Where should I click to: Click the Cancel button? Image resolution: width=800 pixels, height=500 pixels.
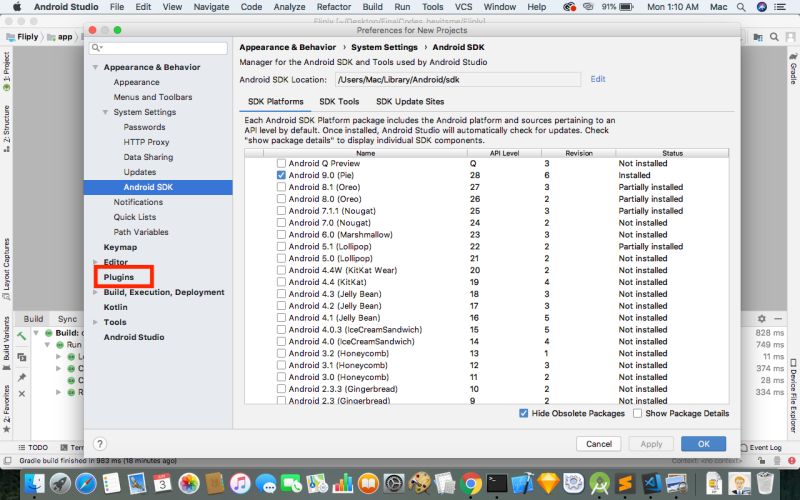[598, 444]
